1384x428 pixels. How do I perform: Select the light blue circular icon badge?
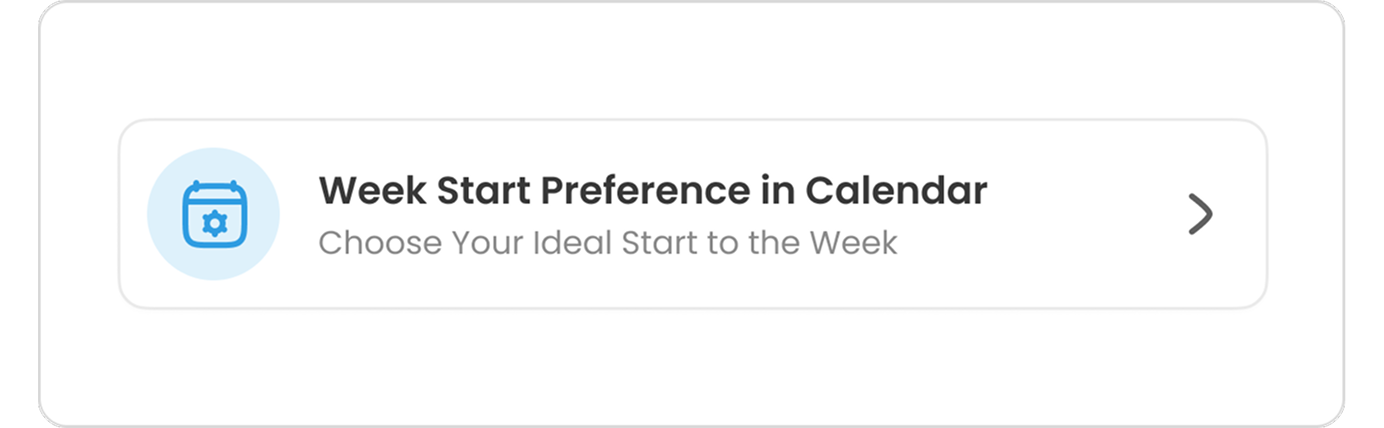tap(213, 214)
